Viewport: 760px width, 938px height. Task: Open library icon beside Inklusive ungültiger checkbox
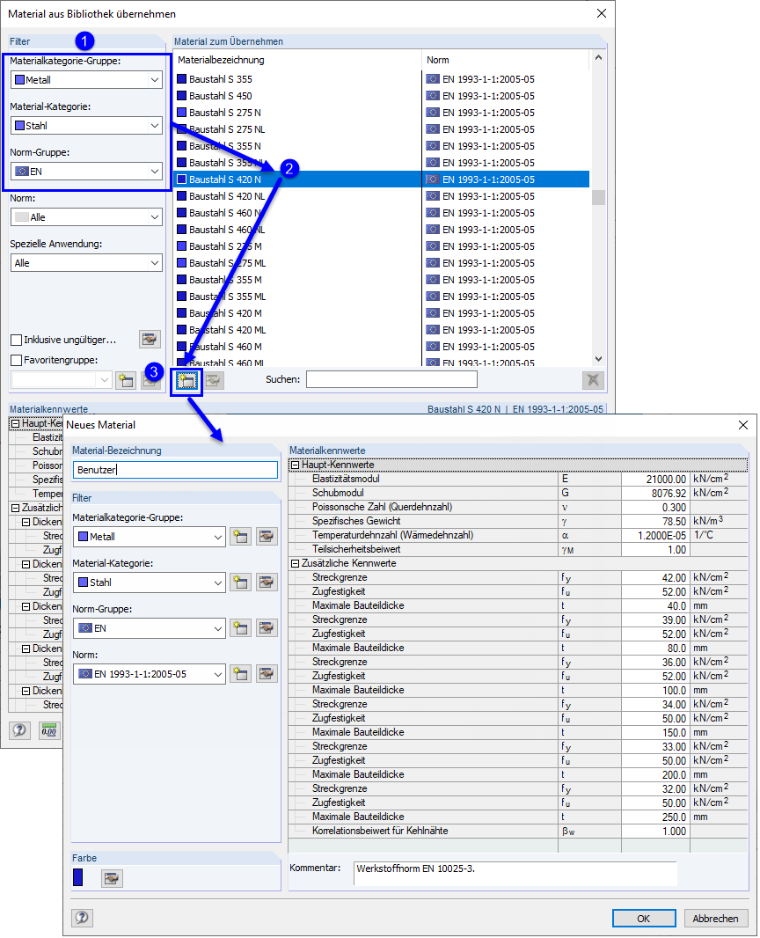click(150, 339)
